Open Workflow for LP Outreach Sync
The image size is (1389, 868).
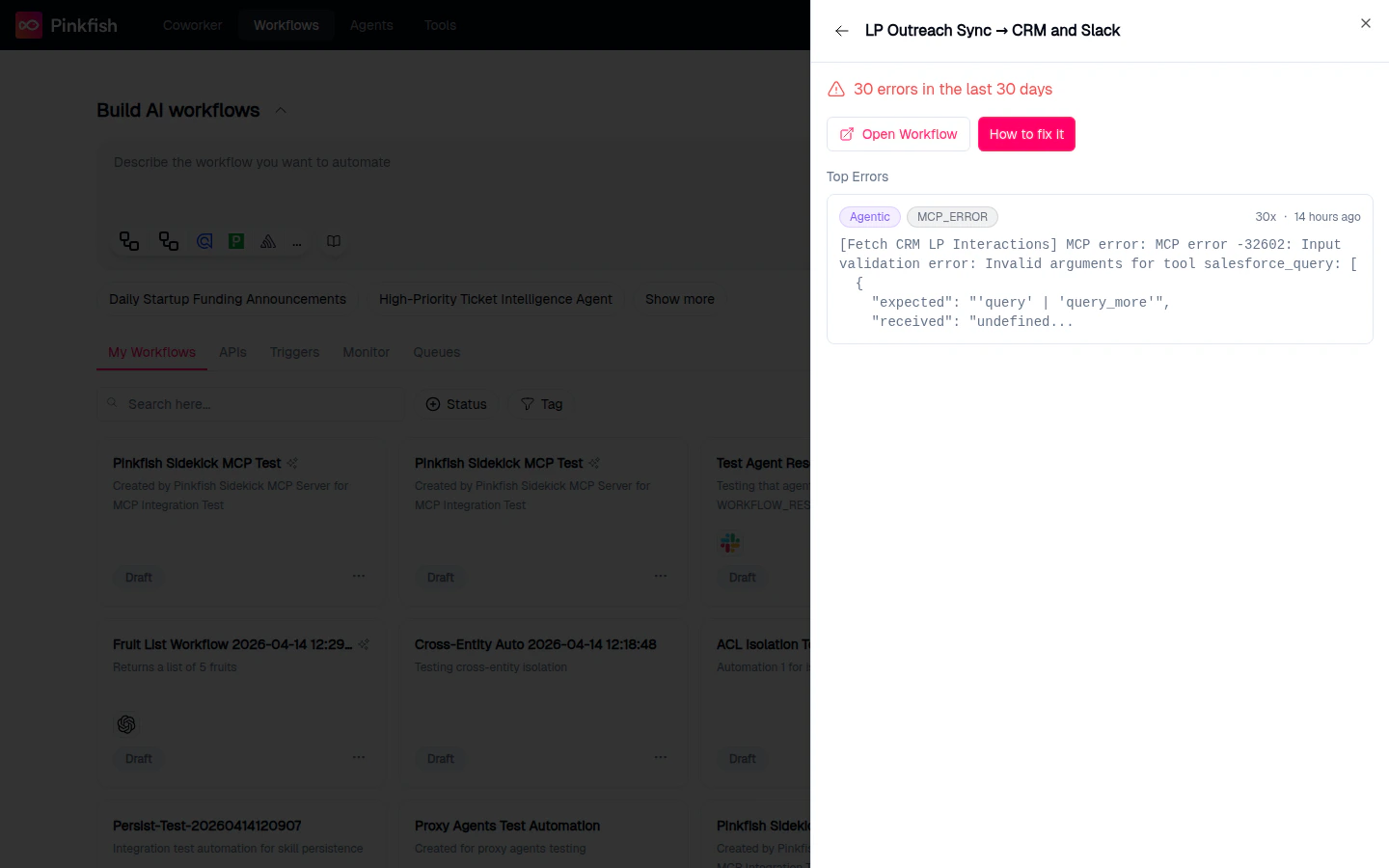tap(898, 134)
